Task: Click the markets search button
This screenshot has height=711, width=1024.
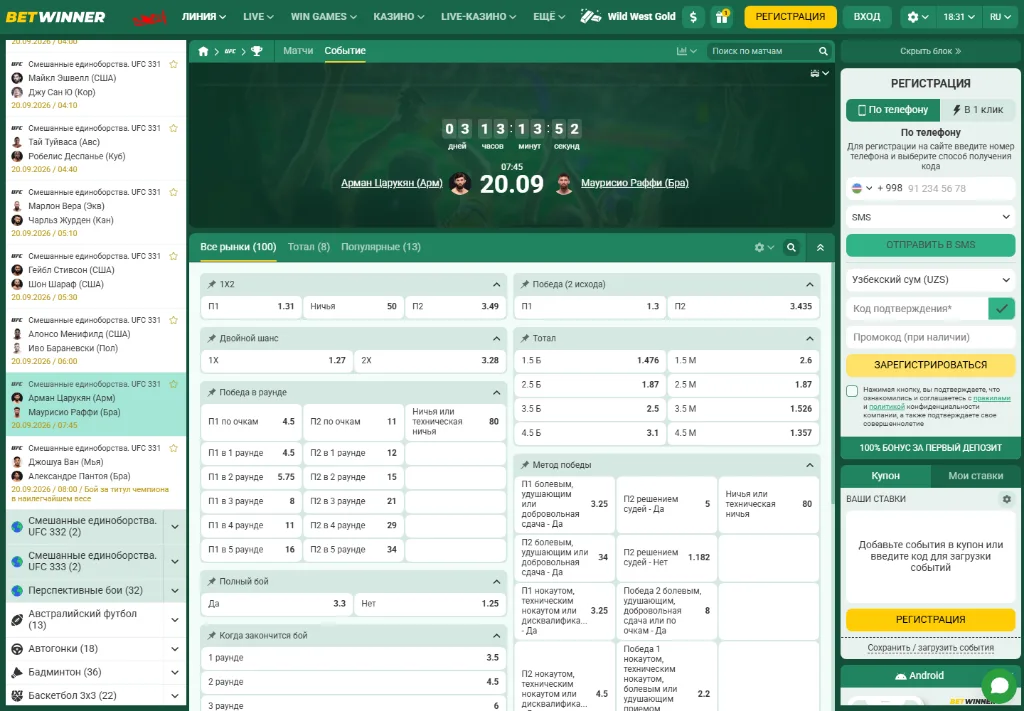Action: pos(792,247)
